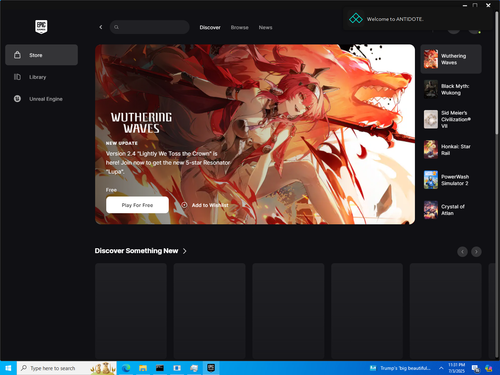500x375 pixels.
Task: Focus the store search field
Action: tap(150, 27)
